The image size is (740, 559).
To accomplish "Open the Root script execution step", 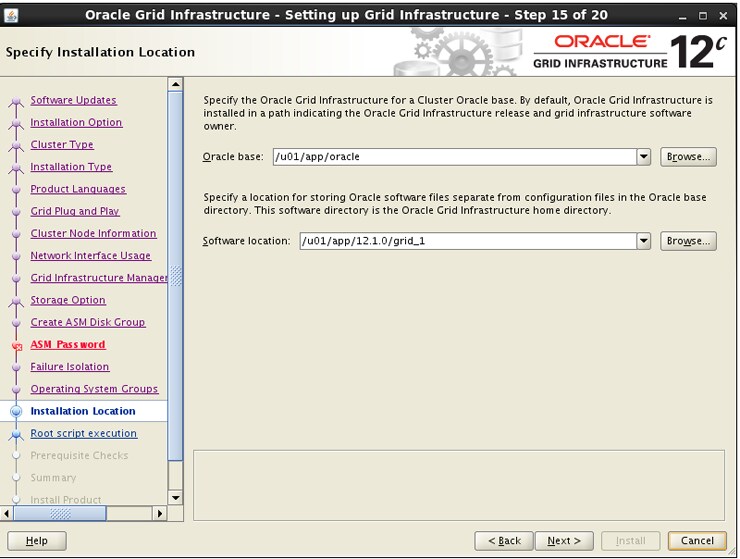I will [84, 433].
